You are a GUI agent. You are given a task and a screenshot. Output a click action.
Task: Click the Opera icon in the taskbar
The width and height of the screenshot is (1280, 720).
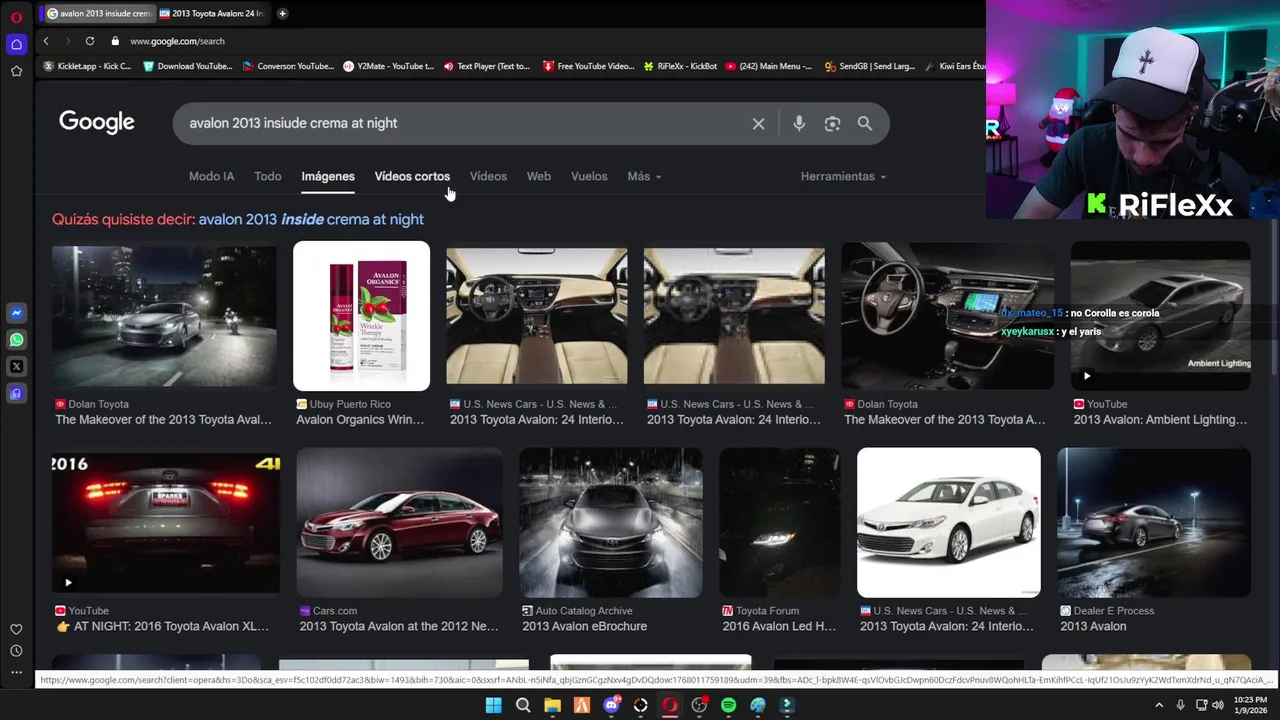pos(670,705)
